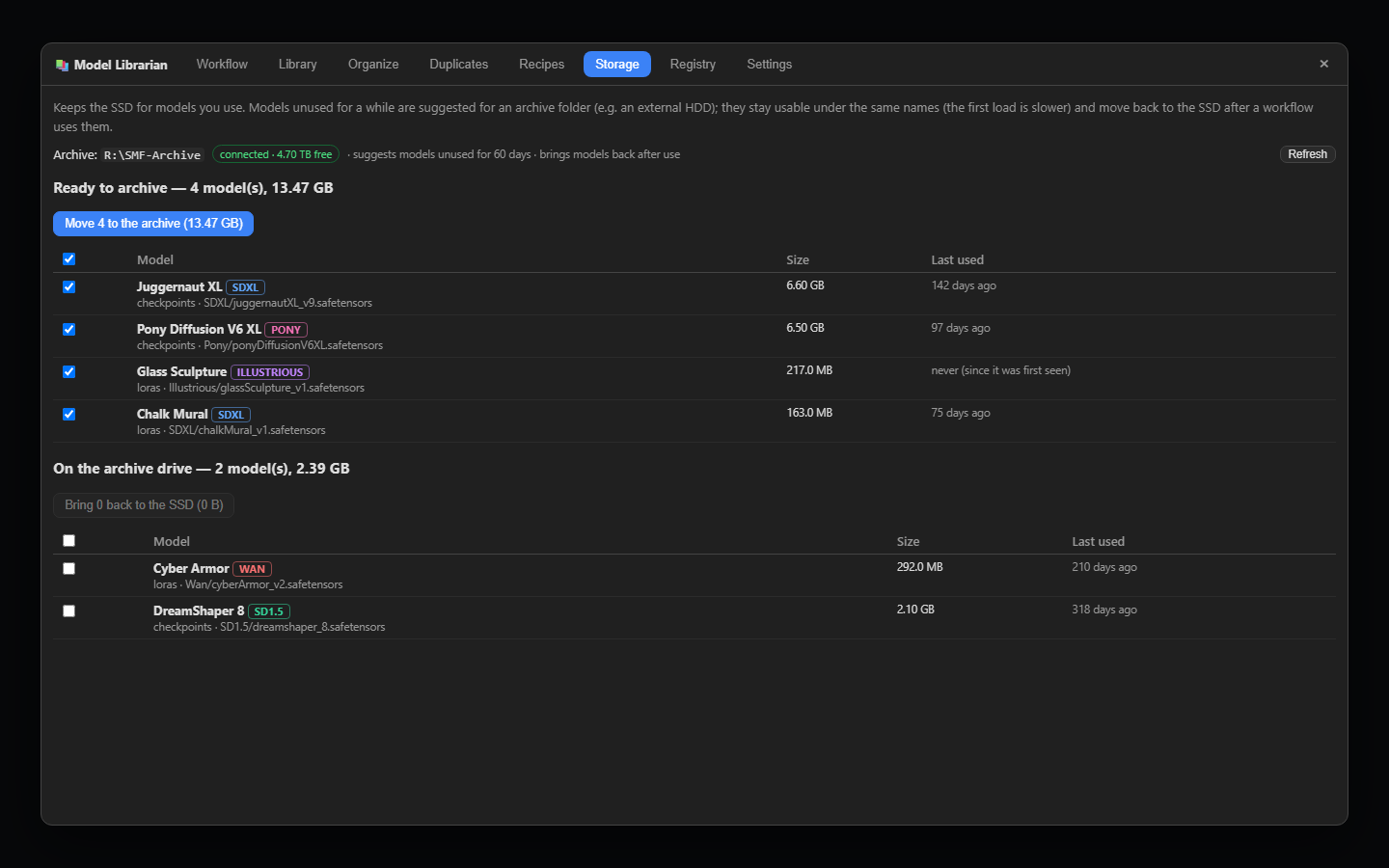Click the Model Librarian logo icon

tap(62, 65)
